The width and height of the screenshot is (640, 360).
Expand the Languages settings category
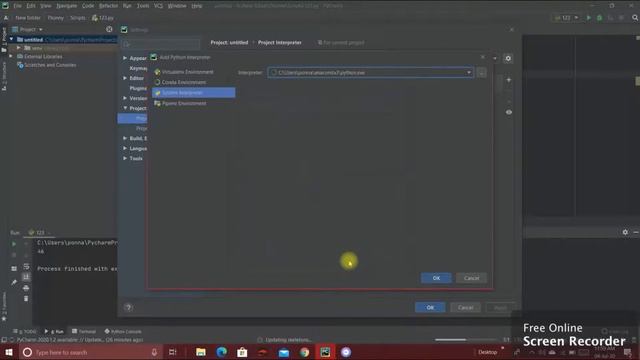(125, 148)
